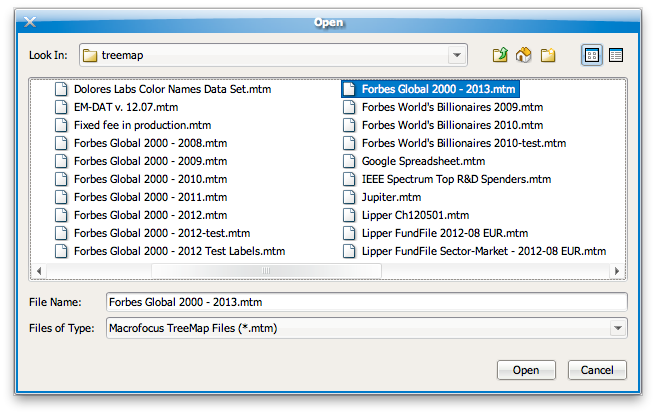Click the horizontal scrollbar thumb in the file list
656x415 pixels.
point(265,270)
